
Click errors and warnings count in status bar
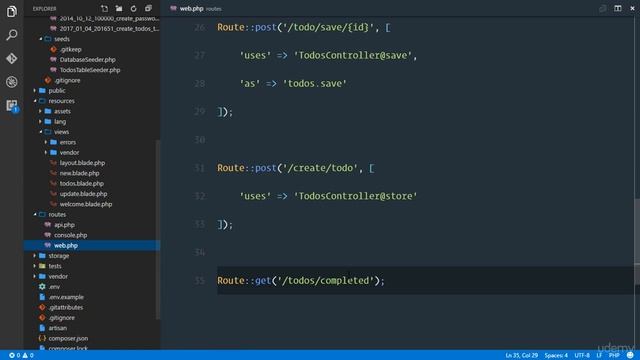coord(21,356)
